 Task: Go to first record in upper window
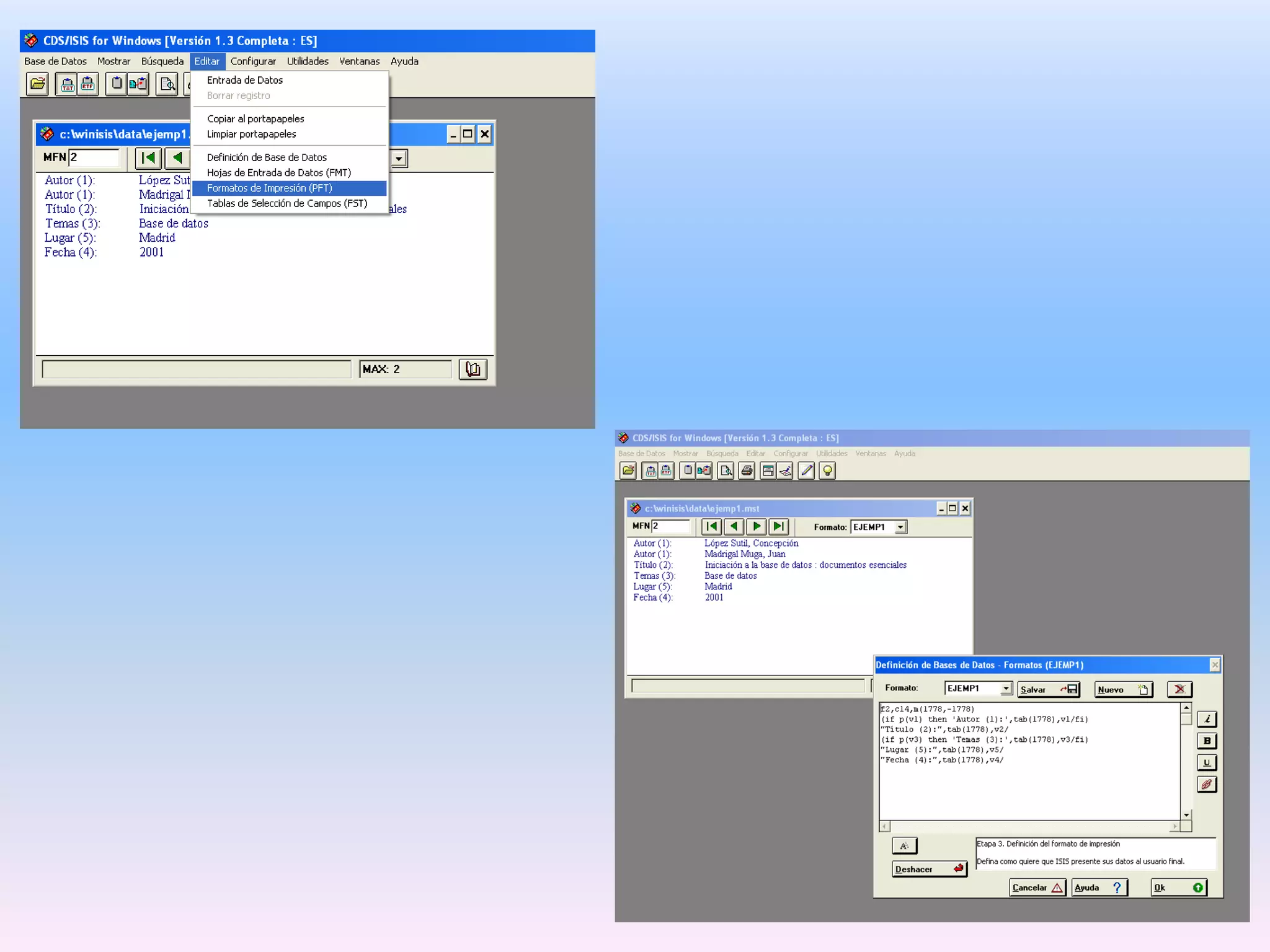[x=148, y=158]
